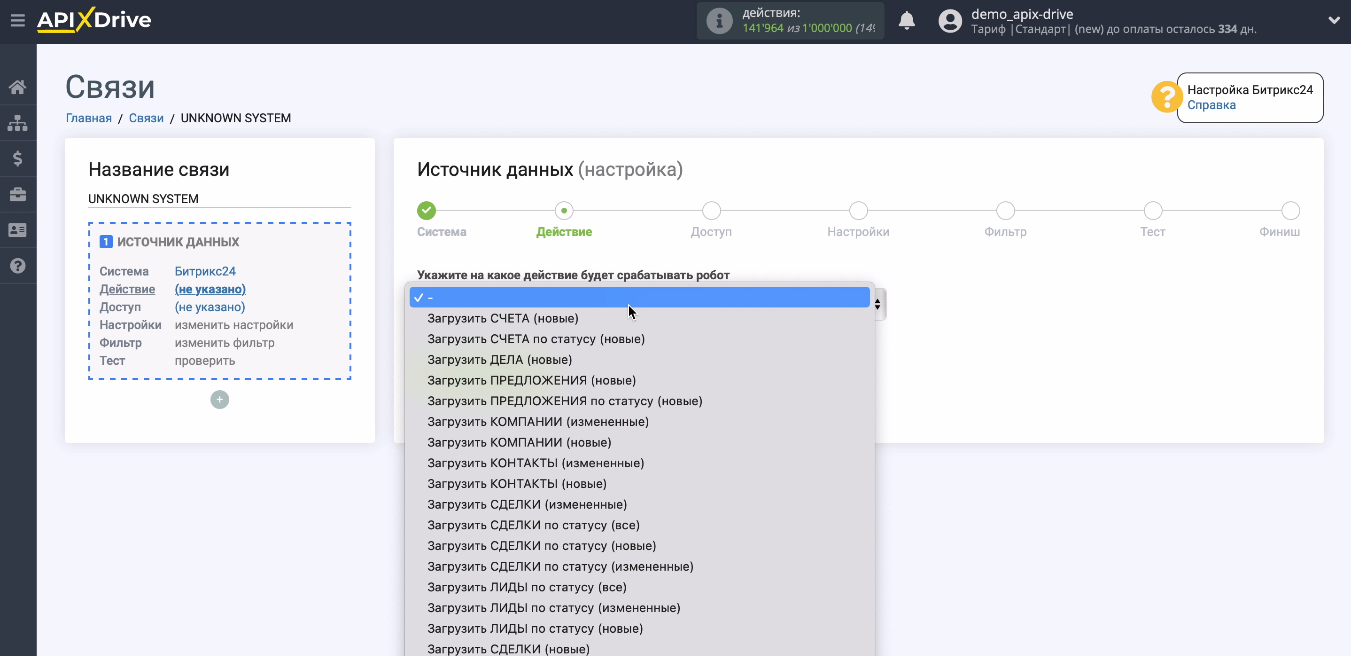Go to Главная breadcrumb
The width and height of the screenshot is (1351, 656).
point(89,118)
